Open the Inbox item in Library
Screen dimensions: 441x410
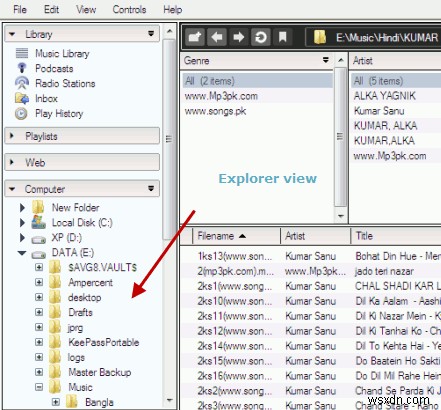[46, 99]
